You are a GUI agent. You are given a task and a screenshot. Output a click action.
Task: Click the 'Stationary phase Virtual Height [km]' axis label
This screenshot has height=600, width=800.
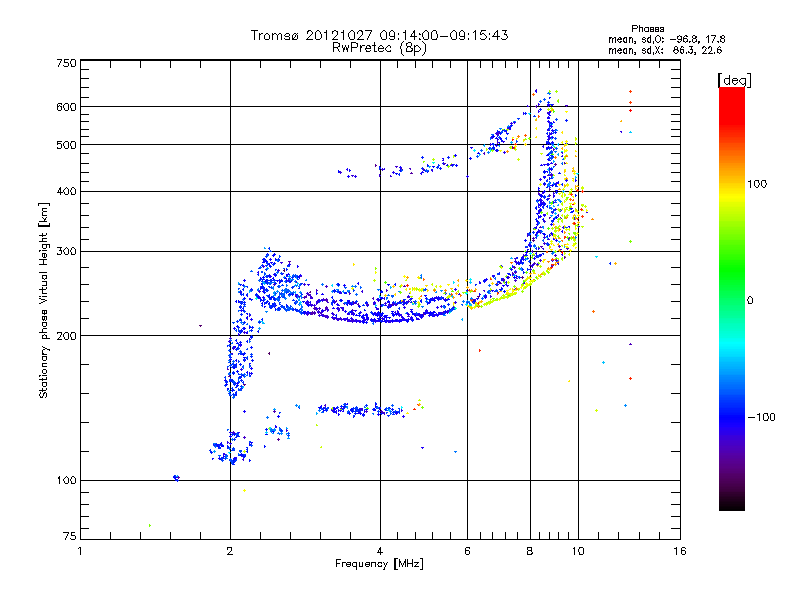[x=43, y=300]
